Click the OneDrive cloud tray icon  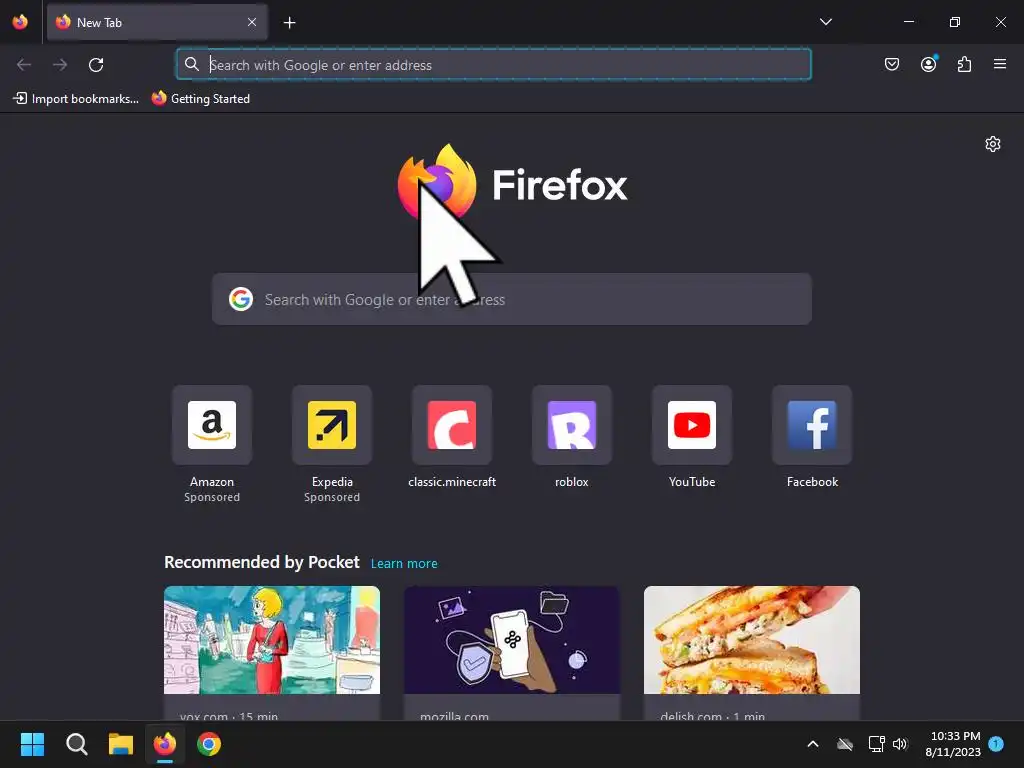pos(845,744)
